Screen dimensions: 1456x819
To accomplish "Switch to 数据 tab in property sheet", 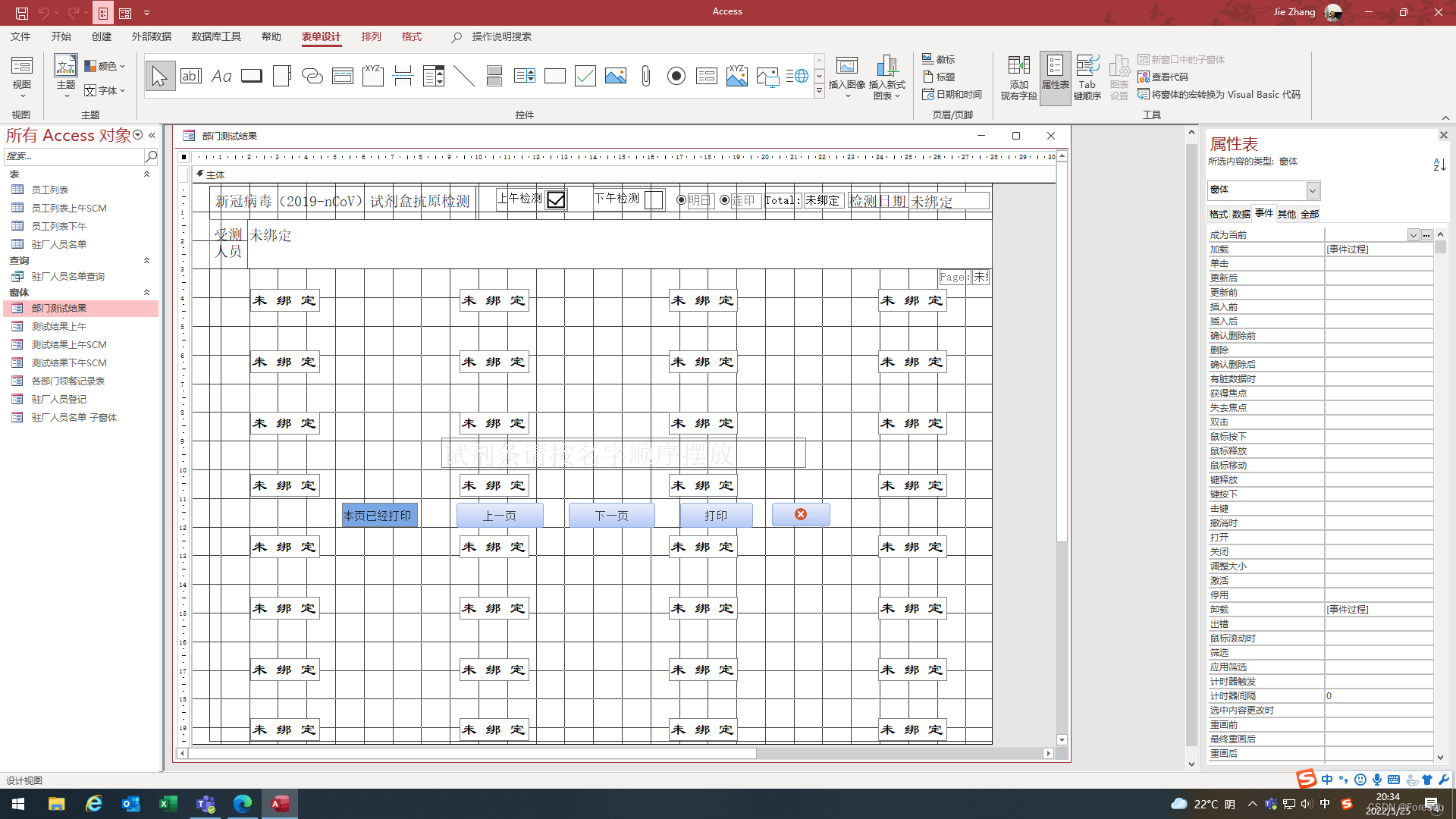I will (1241, 214).
